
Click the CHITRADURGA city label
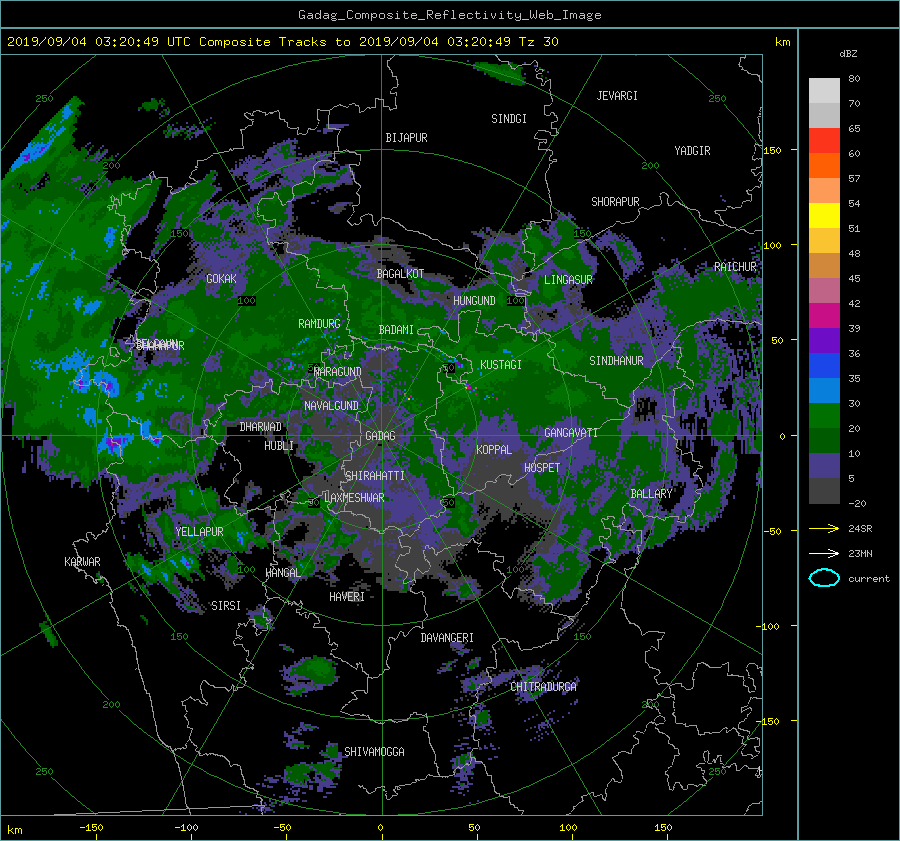543,687
